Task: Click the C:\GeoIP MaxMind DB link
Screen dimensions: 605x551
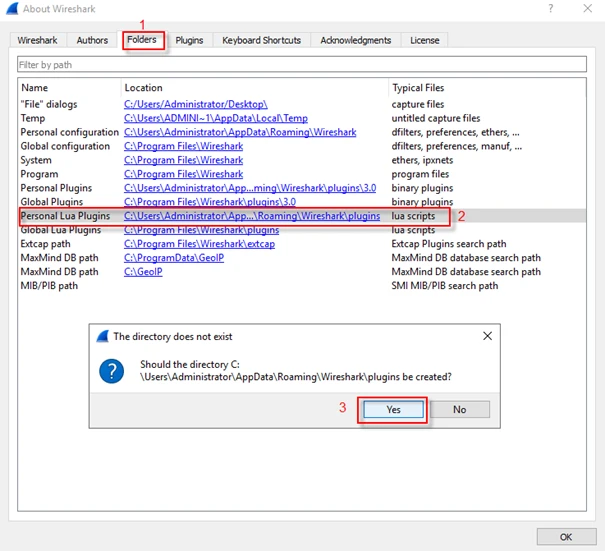Action: tap(143, 272)
